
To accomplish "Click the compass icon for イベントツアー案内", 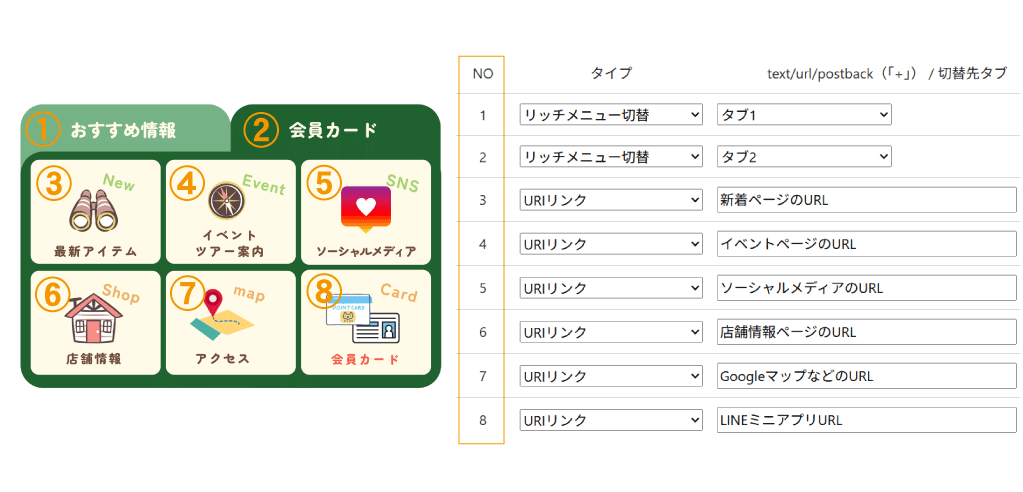I will point(226,203).
